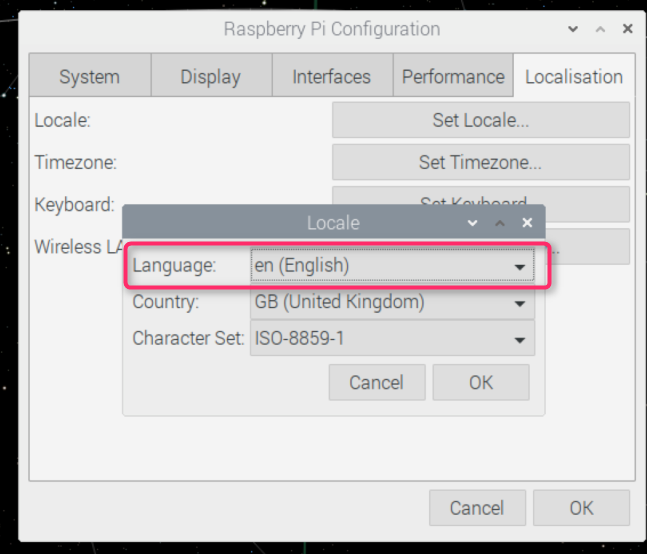Click the Localisation tab
Viewport: 647px width, 554px height.
click(573, 77)
